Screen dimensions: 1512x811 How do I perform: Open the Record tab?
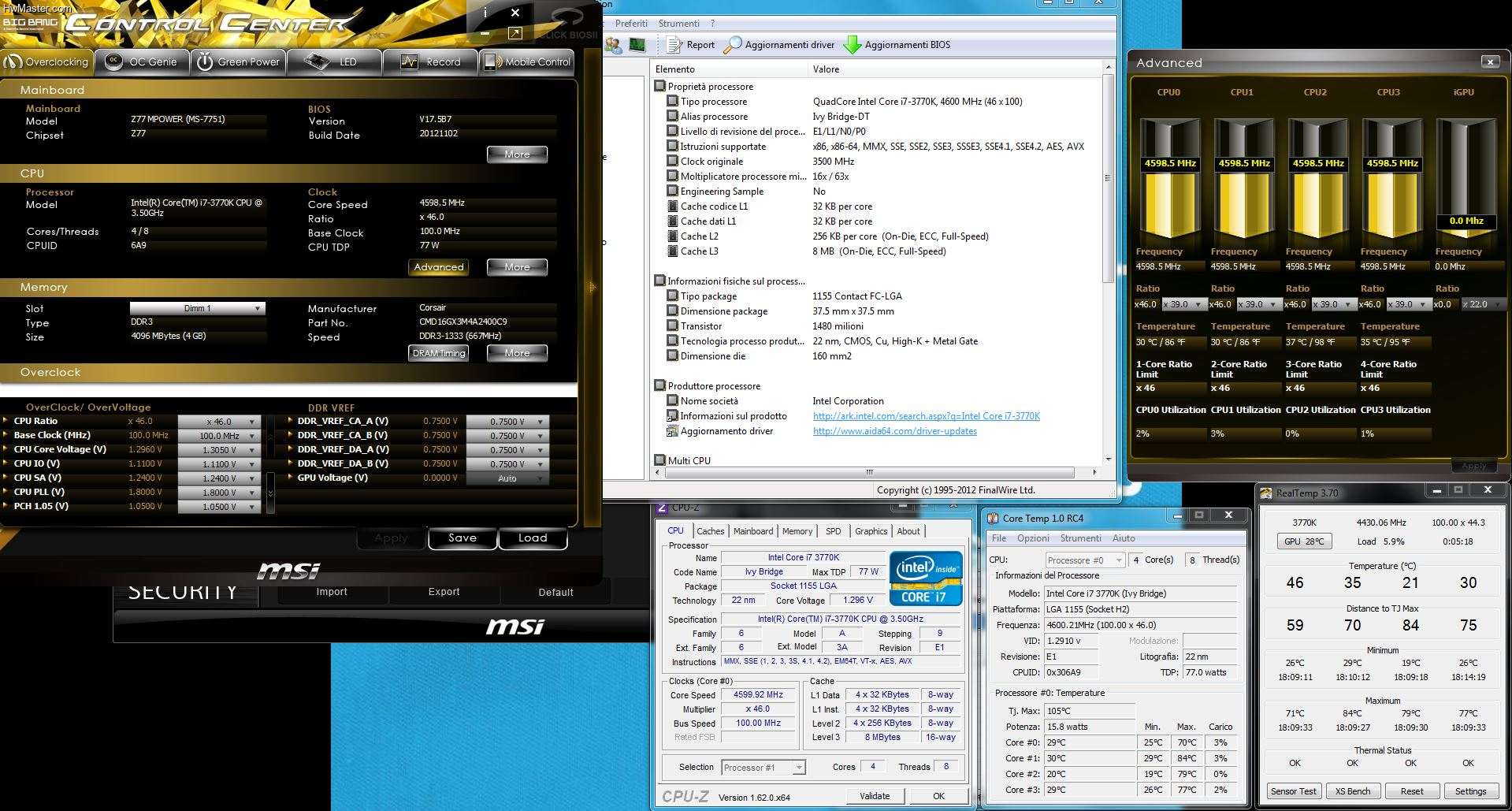431,61
